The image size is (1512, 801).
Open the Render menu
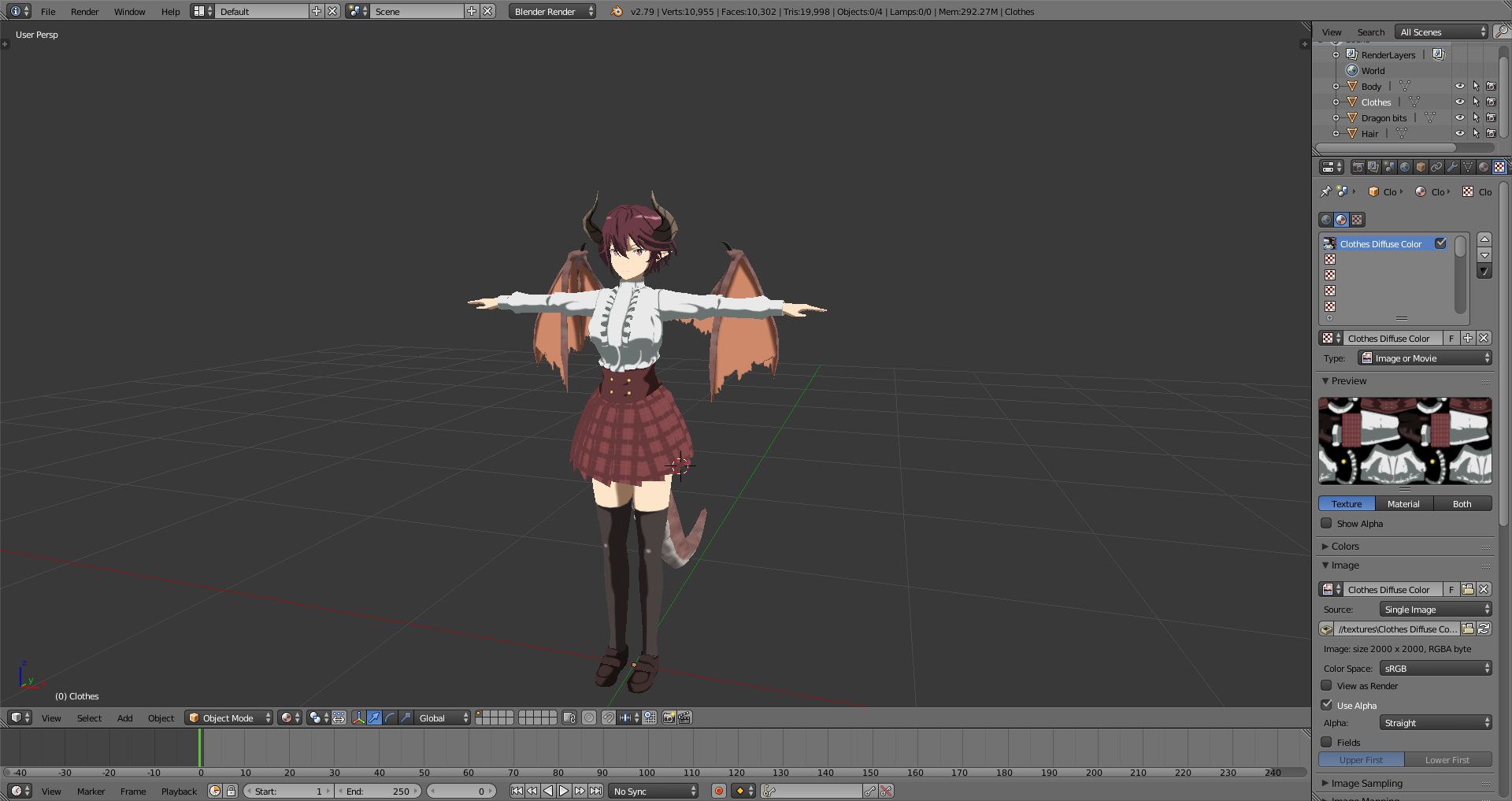point(84,12)
